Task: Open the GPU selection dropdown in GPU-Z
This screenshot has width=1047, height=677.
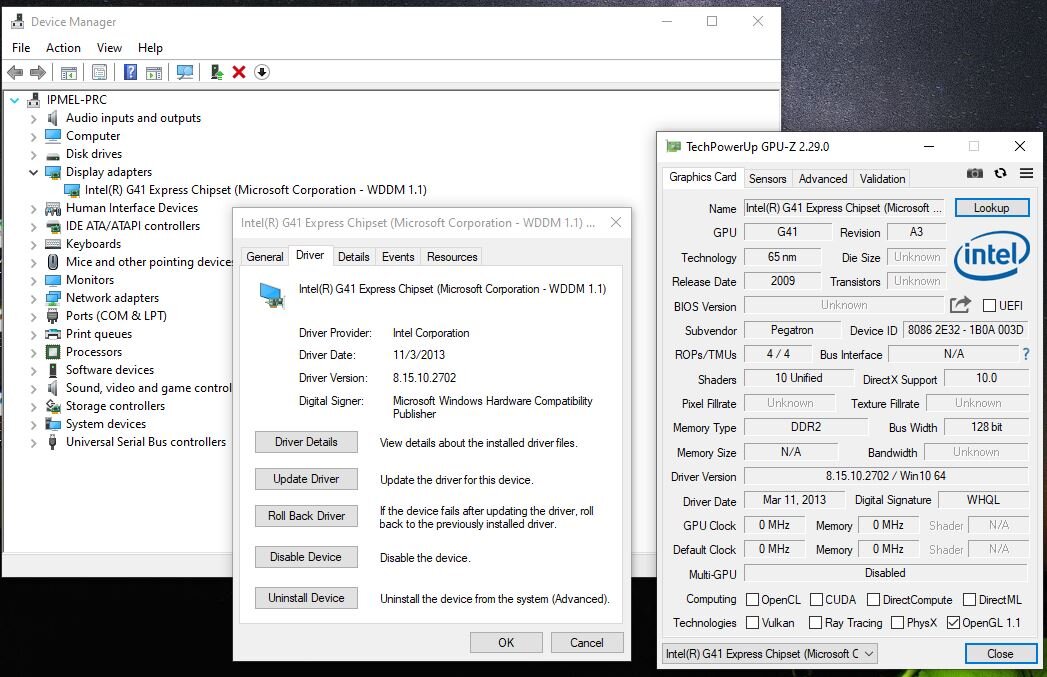Action: point(769,654)
